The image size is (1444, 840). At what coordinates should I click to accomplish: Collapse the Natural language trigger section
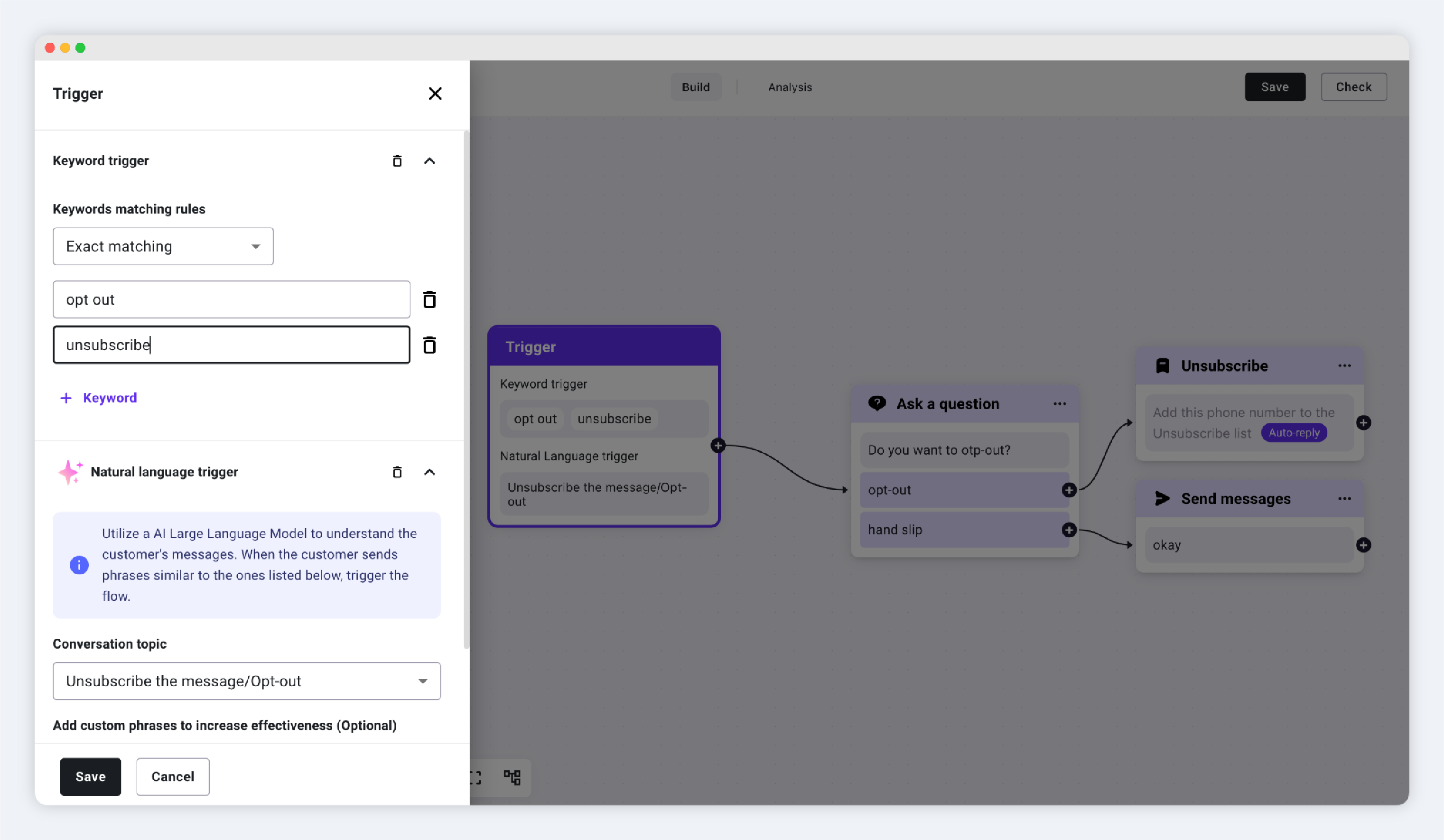click(429, 472)
